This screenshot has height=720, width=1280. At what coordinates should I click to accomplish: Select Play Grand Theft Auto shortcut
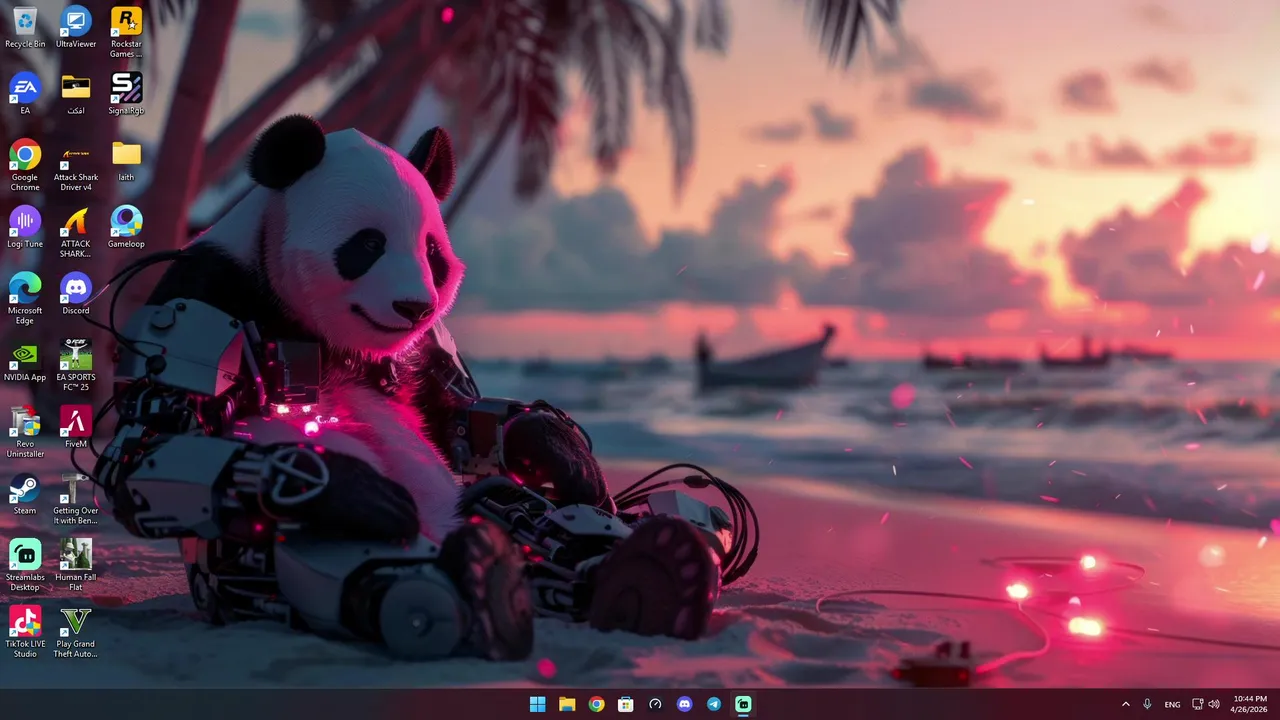tap(76, 632)
